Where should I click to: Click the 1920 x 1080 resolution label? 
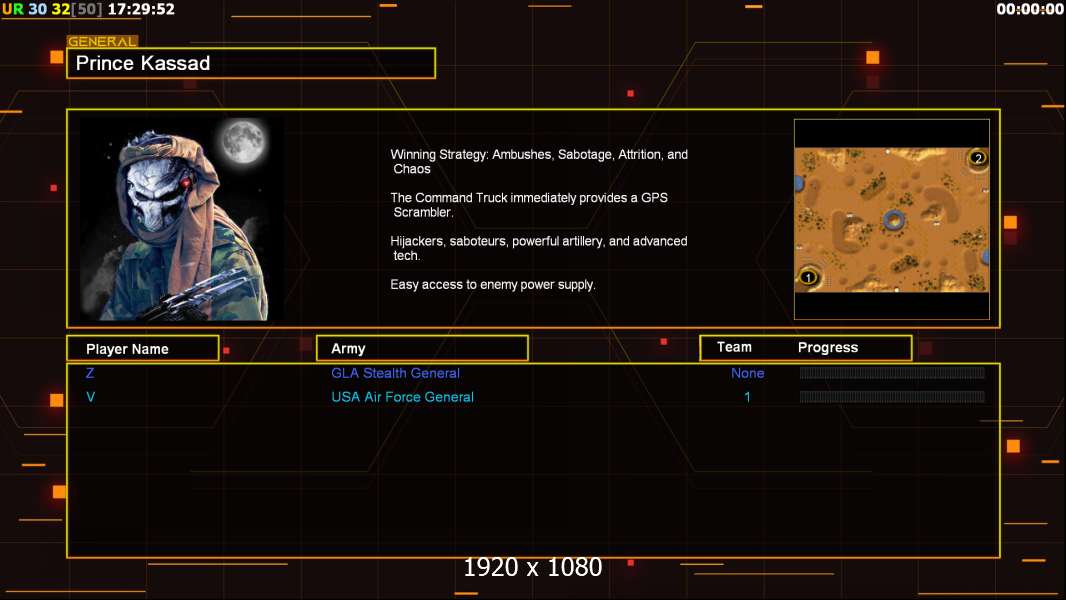point(532,567)
